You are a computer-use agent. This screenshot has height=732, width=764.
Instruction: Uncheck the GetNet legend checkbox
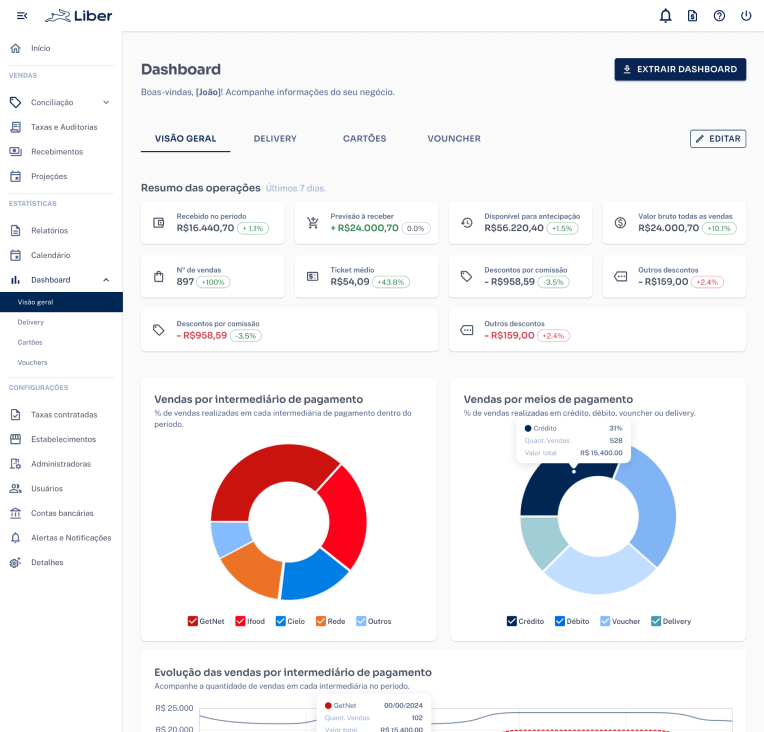point(192,621)
